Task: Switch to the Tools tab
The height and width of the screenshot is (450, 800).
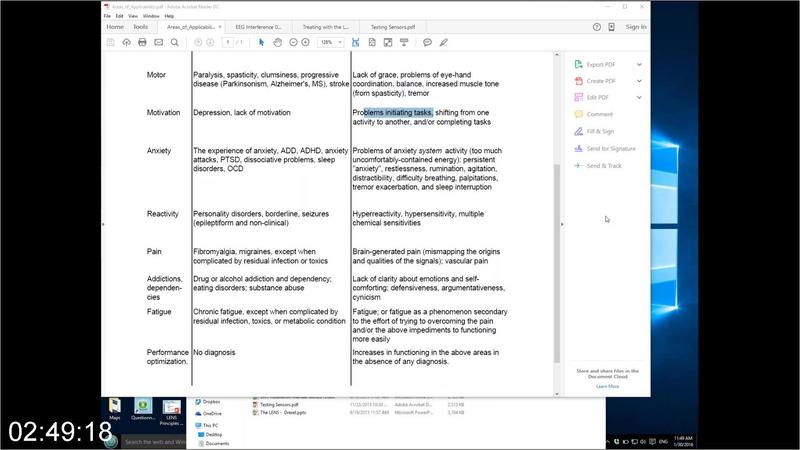Action: tap(140, 27)
